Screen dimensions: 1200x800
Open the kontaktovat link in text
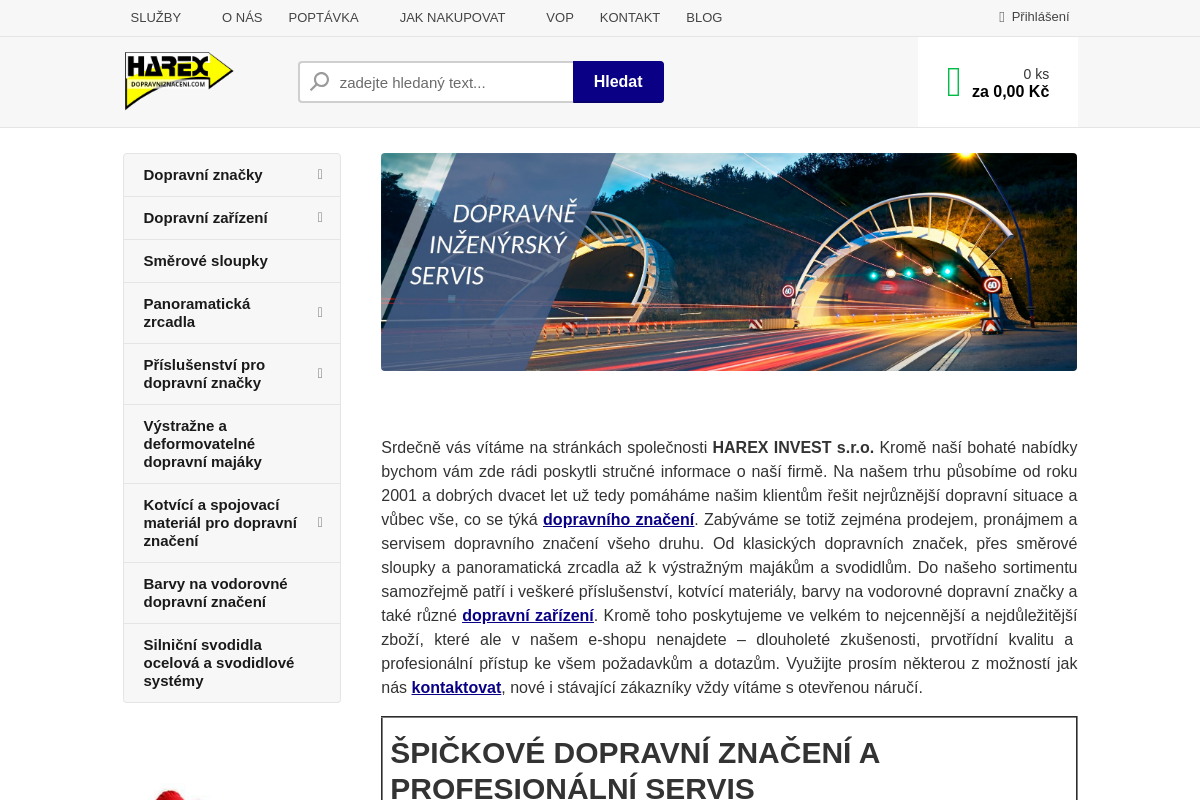coord(456,687)
